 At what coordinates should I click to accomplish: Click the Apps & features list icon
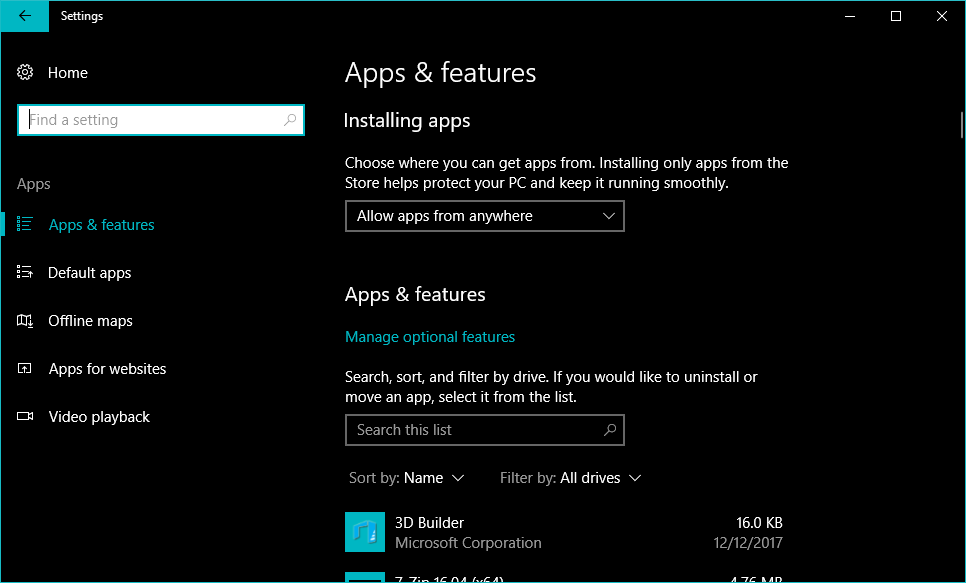[x=26, y=225]
